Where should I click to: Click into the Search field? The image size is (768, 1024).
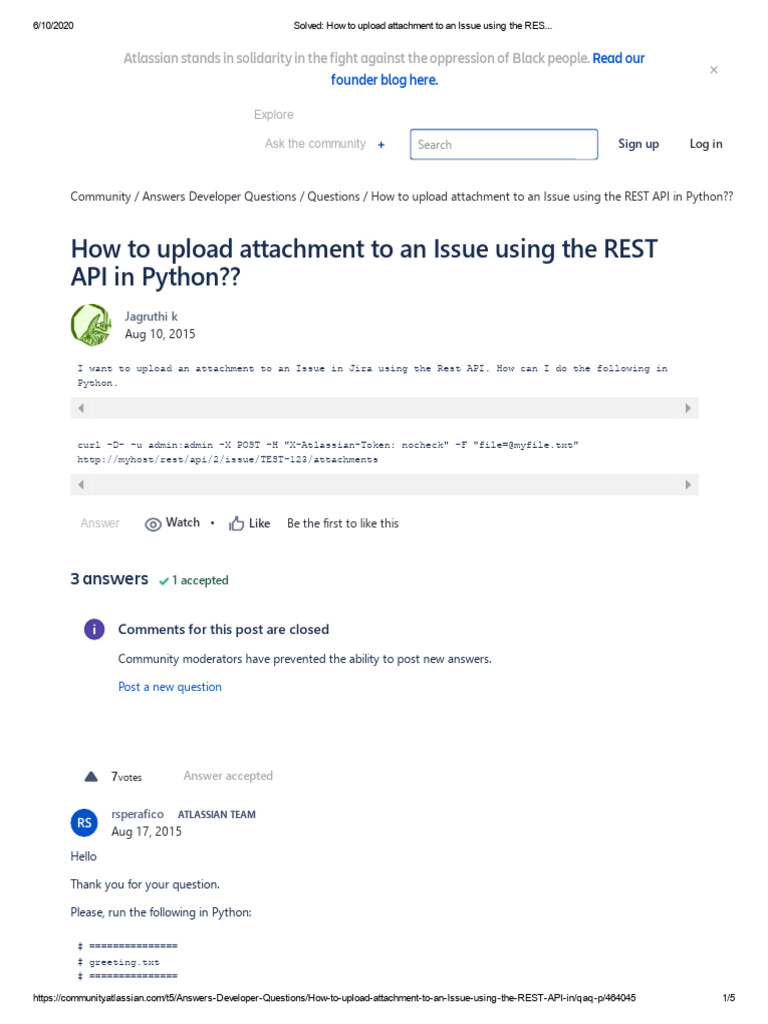coord(503,144)
